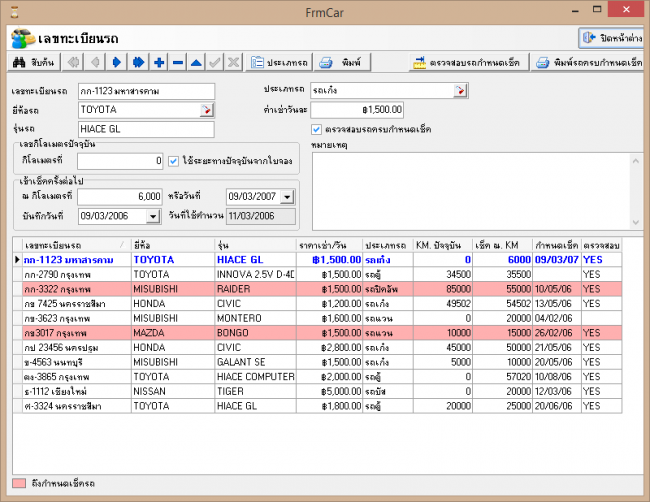Click the blue up-triangle edit icon
This screenshot has height=502, width=650.
tap(197, 62)
